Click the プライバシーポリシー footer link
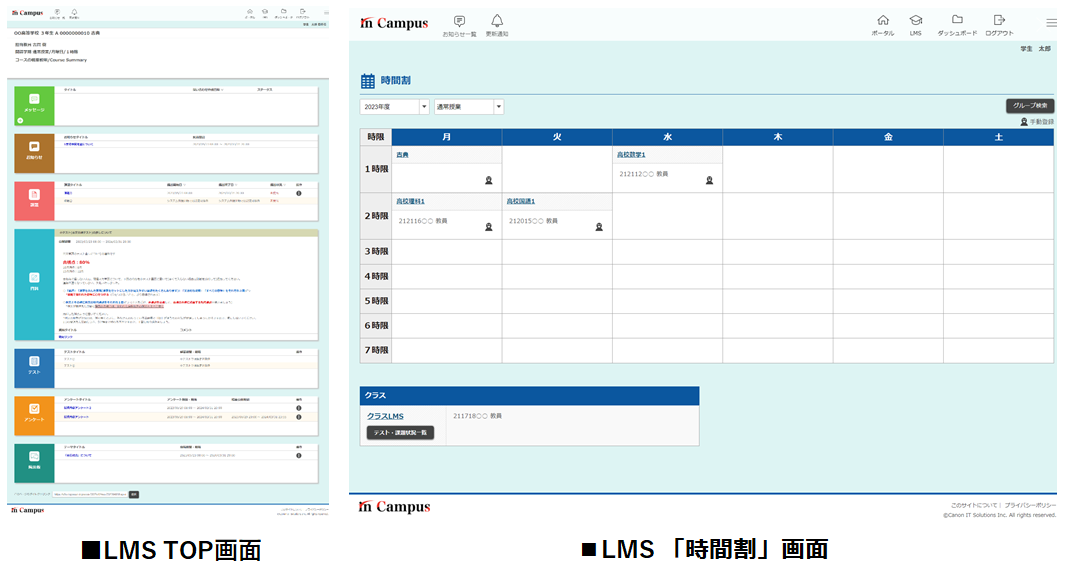The height and width of the screenshot is (576, 1066). pyautogui.click(x=1030, y=506)
